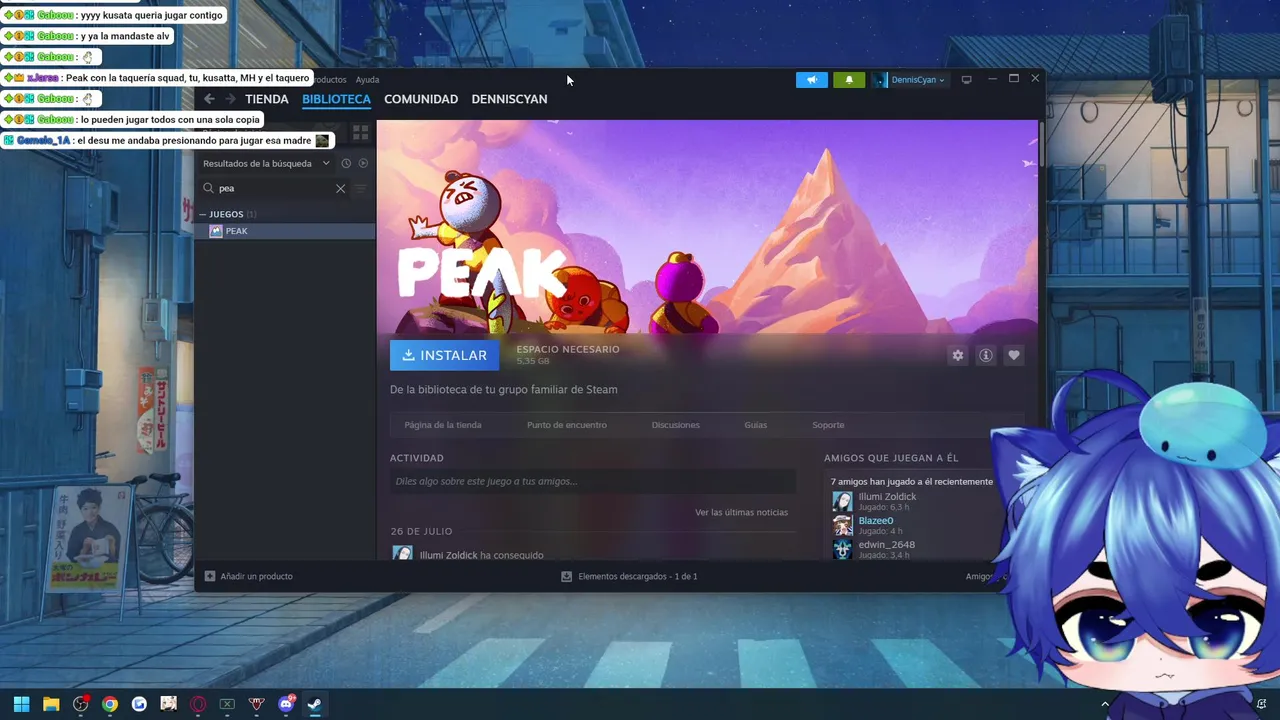Click the plus icon for Añadir un producto
Image resolution: width=1280 pixels, height=720 pixels.
point(210,576)
